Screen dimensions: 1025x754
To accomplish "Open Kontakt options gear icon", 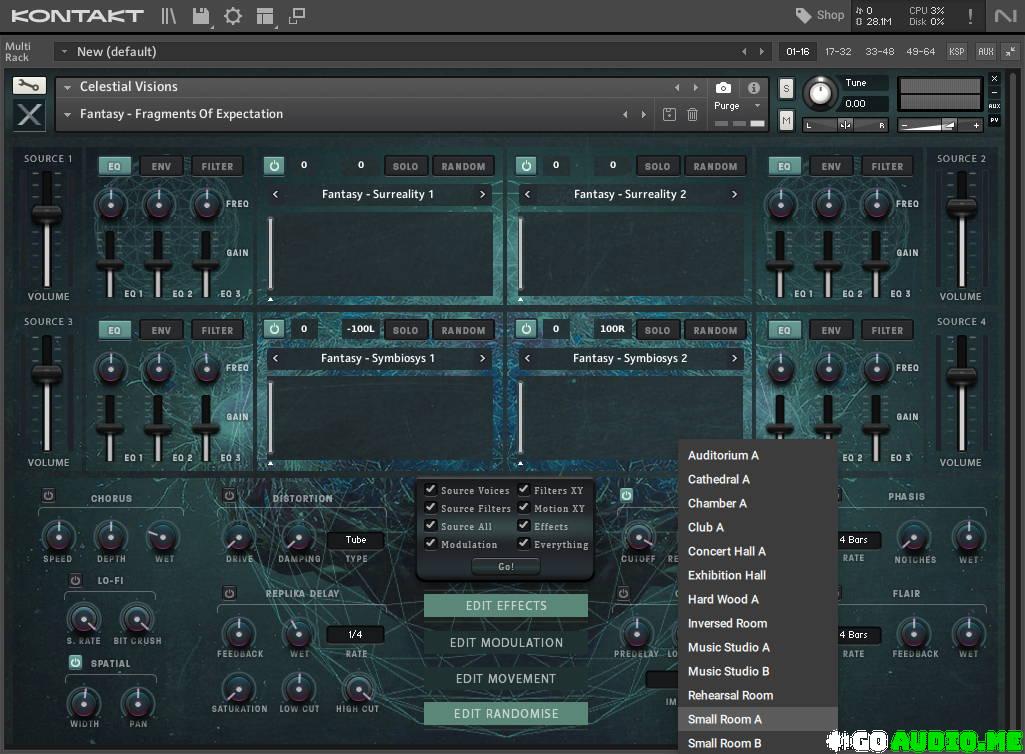I will tap(233, 16).
